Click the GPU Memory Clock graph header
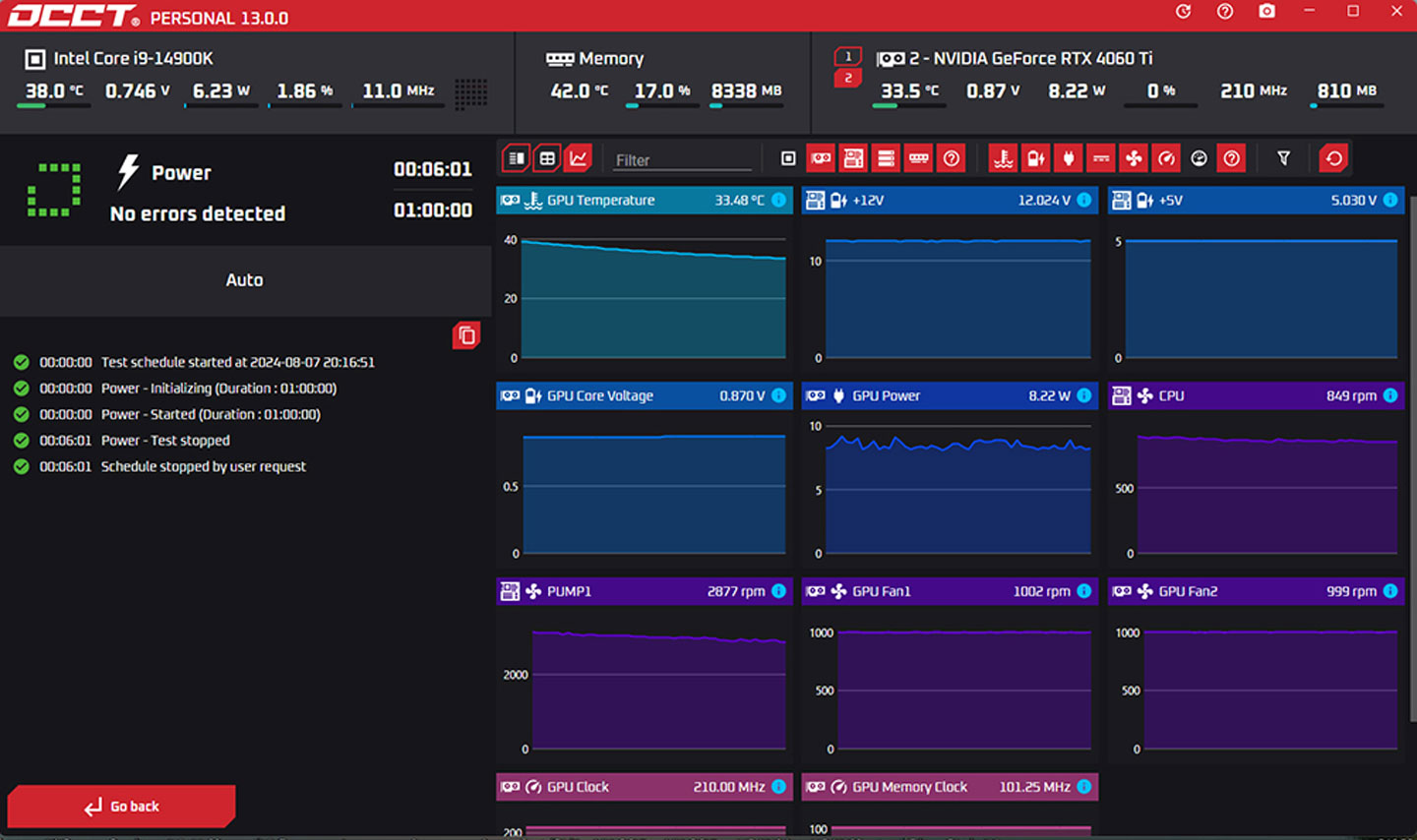This screenshot has height=840, width=1417. point(950,787)
